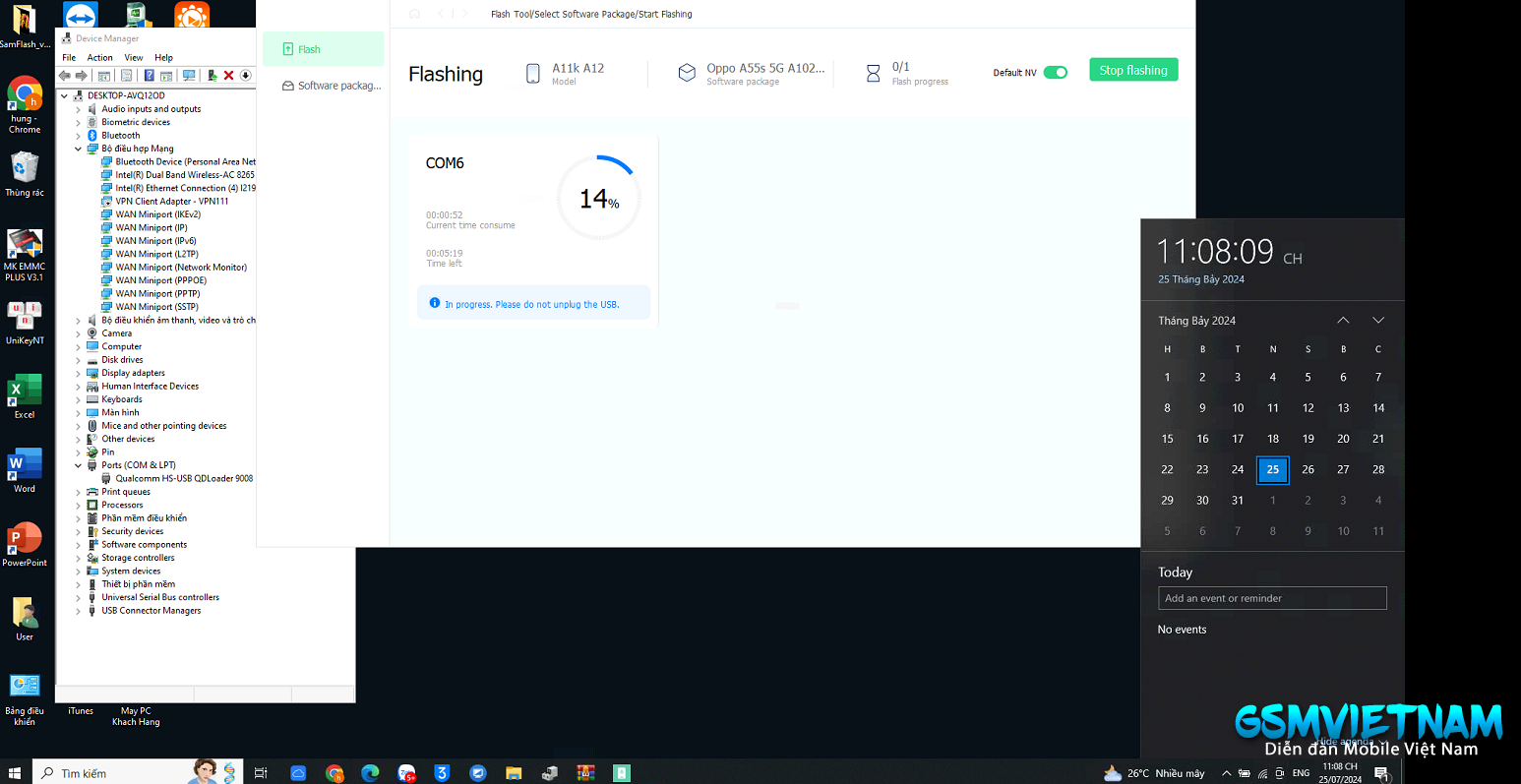Select day 26 in the calendar
This screenshot has width=1521, height=784.
(x=1308, y=469)
